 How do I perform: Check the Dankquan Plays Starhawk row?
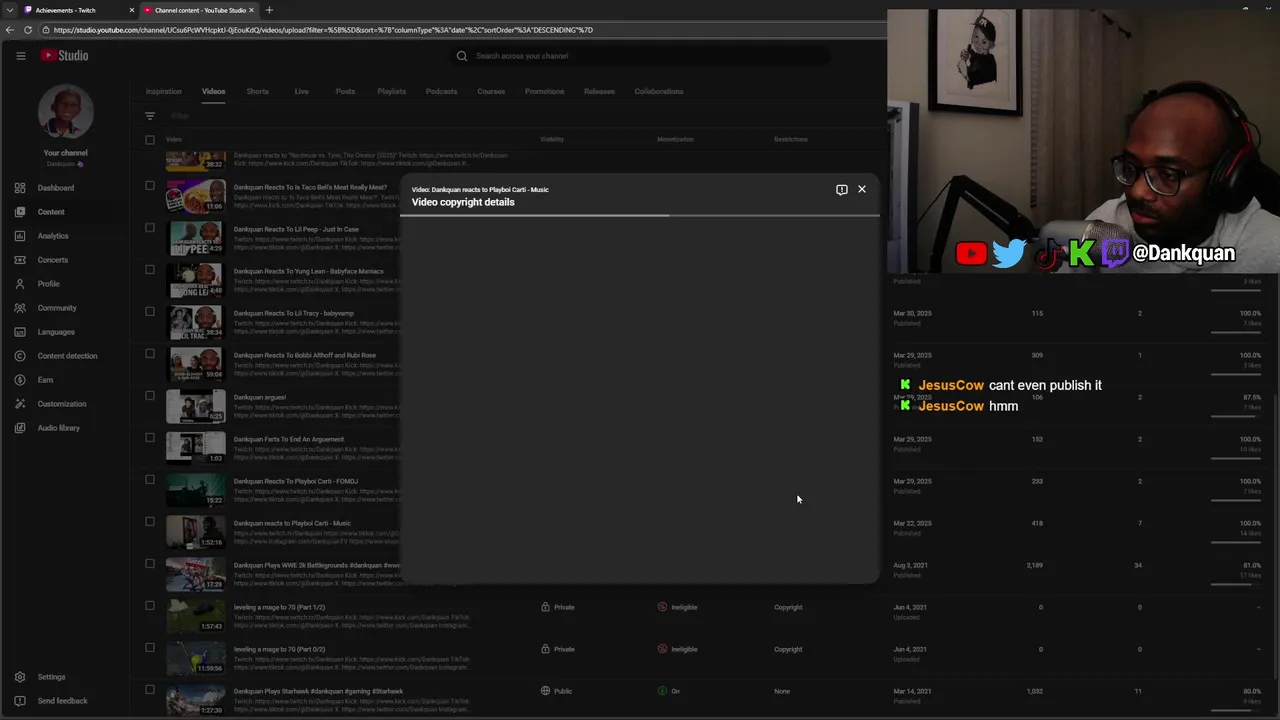click(150, 689)
